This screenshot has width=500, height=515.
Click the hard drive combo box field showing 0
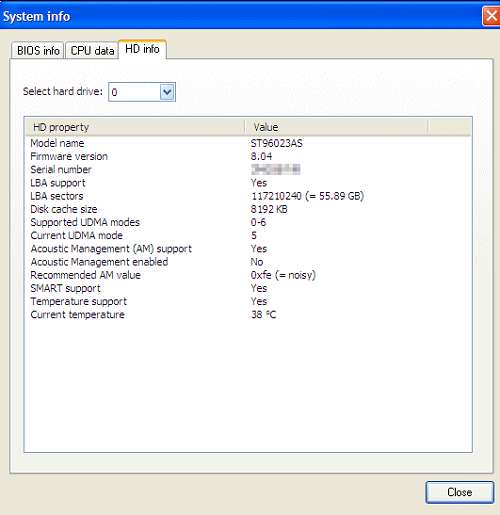tap(142, 92)
